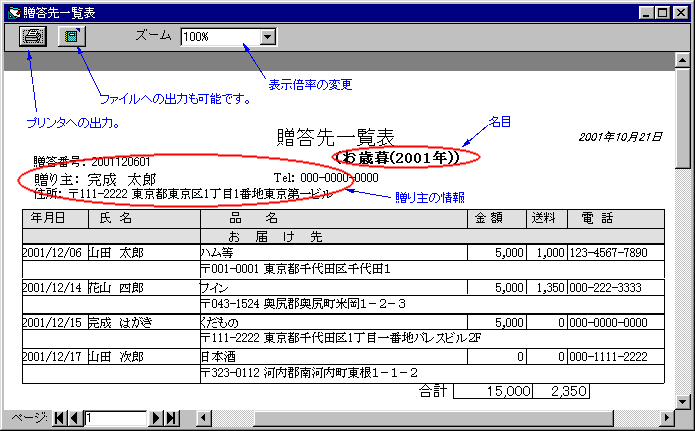Click the file output icon
Screen dimensions: 695x431
[x=71, y=36]
